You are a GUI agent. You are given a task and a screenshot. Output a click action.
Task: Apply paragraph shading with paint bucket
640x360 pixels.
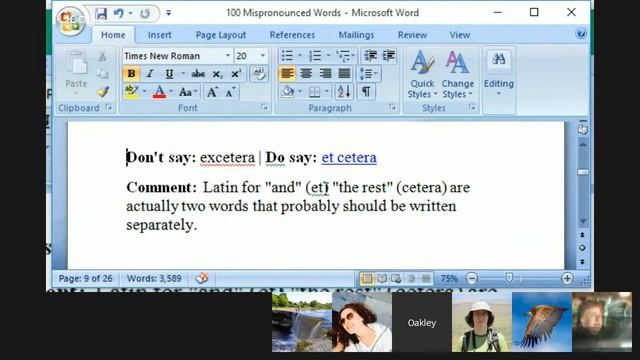pos(288,92)
